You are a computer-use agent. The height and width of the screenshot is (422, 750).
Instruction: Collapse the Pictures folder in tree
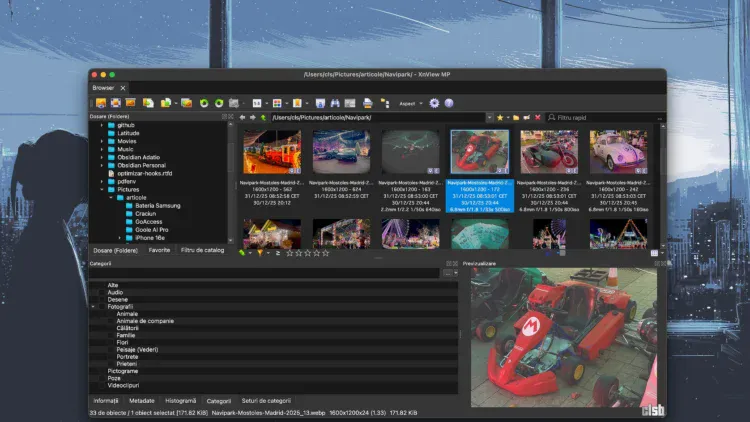[102, 189]
